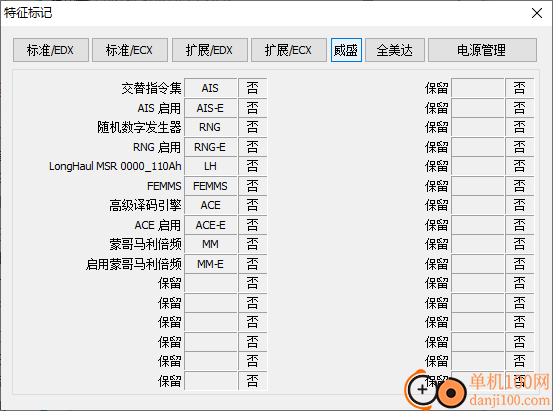Click the FEMMS row label
Image resolution: width=553 pixels, height=411 pixels.
(x=164, y=186)
